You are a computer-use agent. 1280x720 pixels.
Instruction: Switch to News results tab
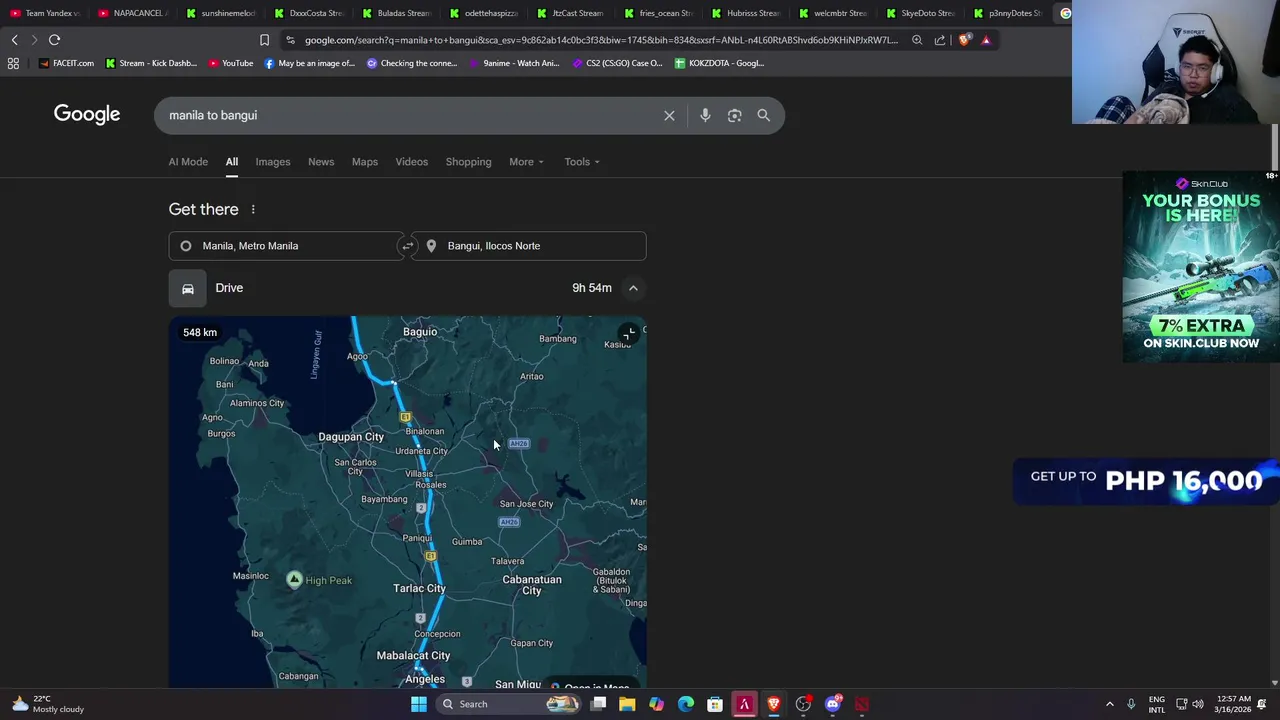coord(321,162)
